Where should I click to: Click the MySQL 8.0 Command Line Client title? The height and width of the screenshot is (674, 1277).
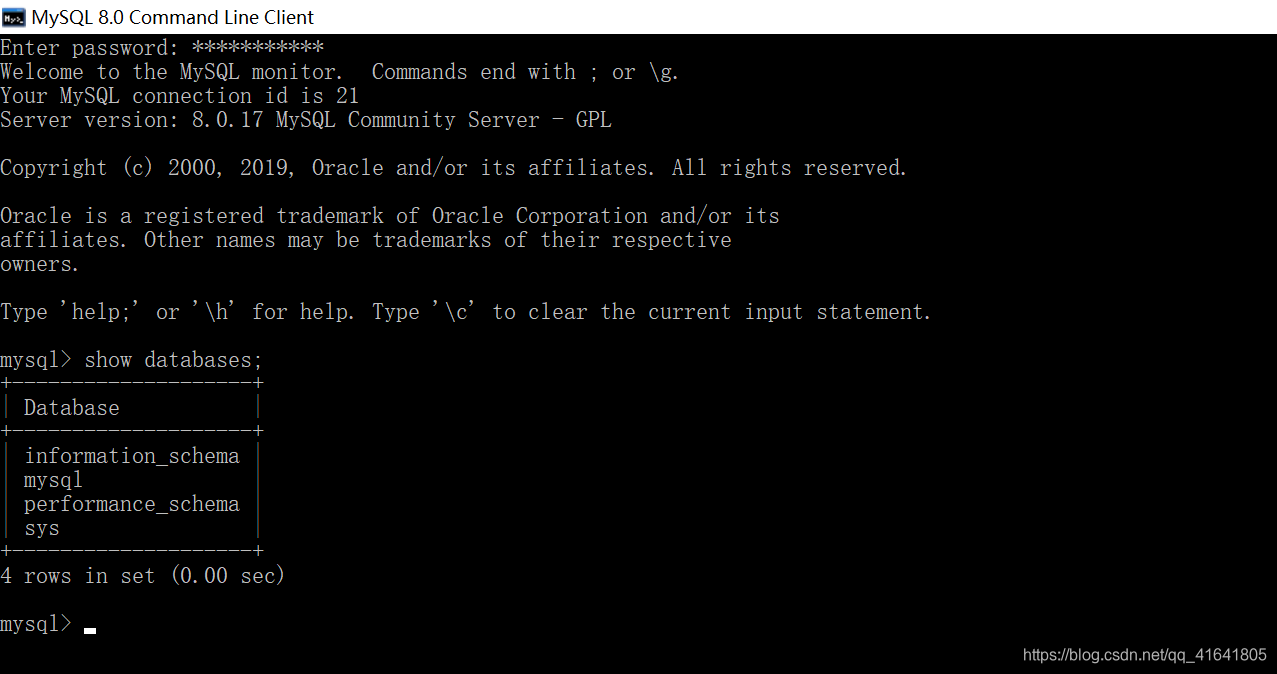click(x=173, y=17)
